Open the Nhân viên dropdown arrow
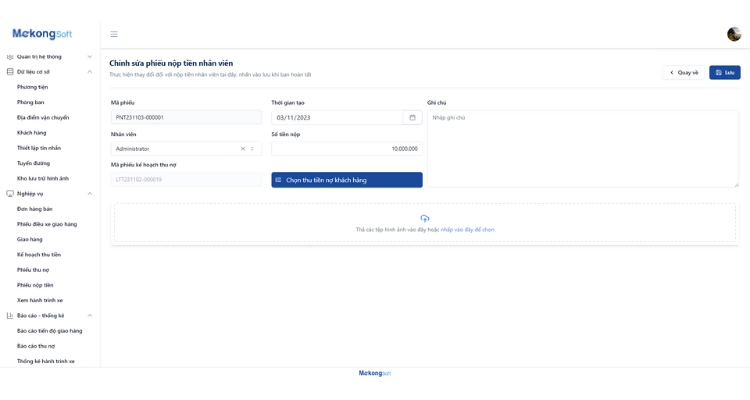The height and width of the screenshot is (400, 750). click(x=253, y=149)
